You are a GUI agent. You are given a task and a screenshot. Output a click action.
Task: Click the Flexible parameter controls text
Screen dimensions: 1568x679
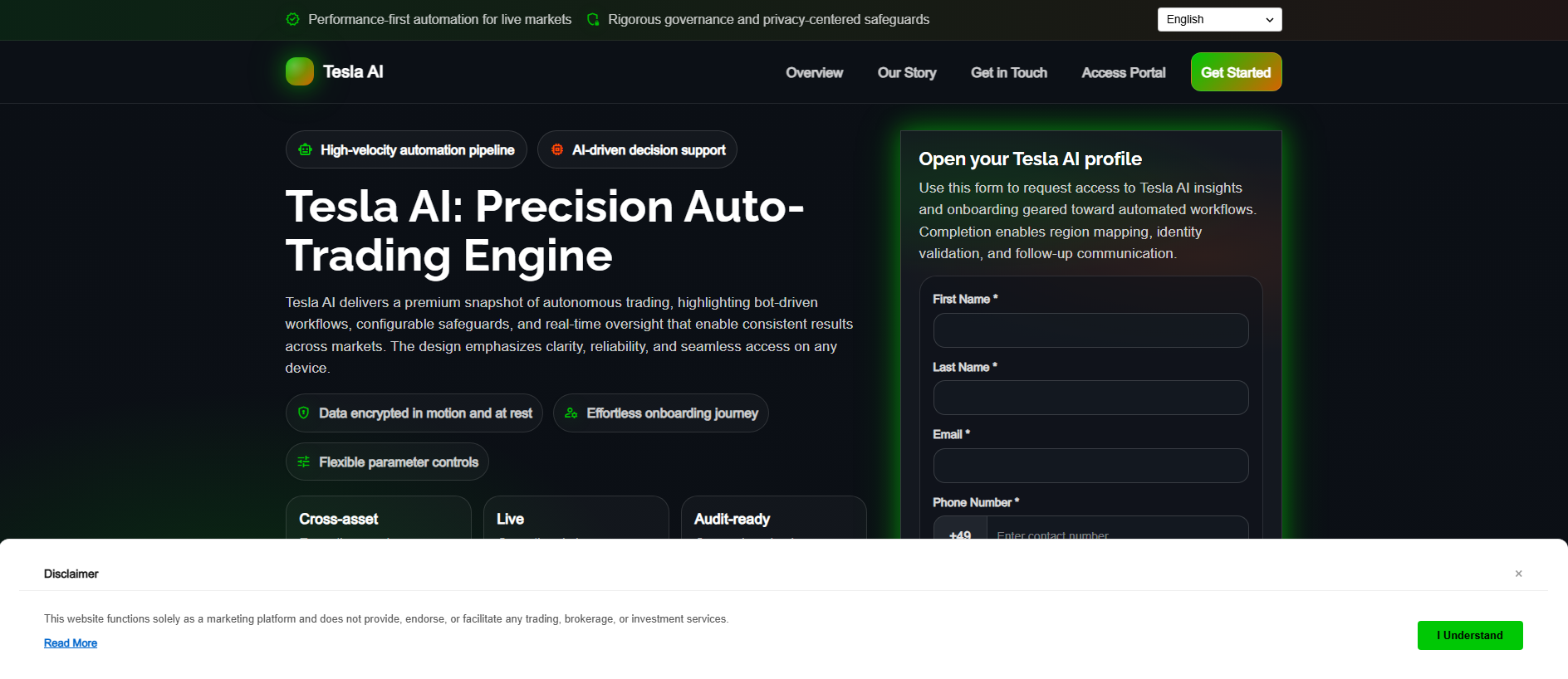pos(399,462)
